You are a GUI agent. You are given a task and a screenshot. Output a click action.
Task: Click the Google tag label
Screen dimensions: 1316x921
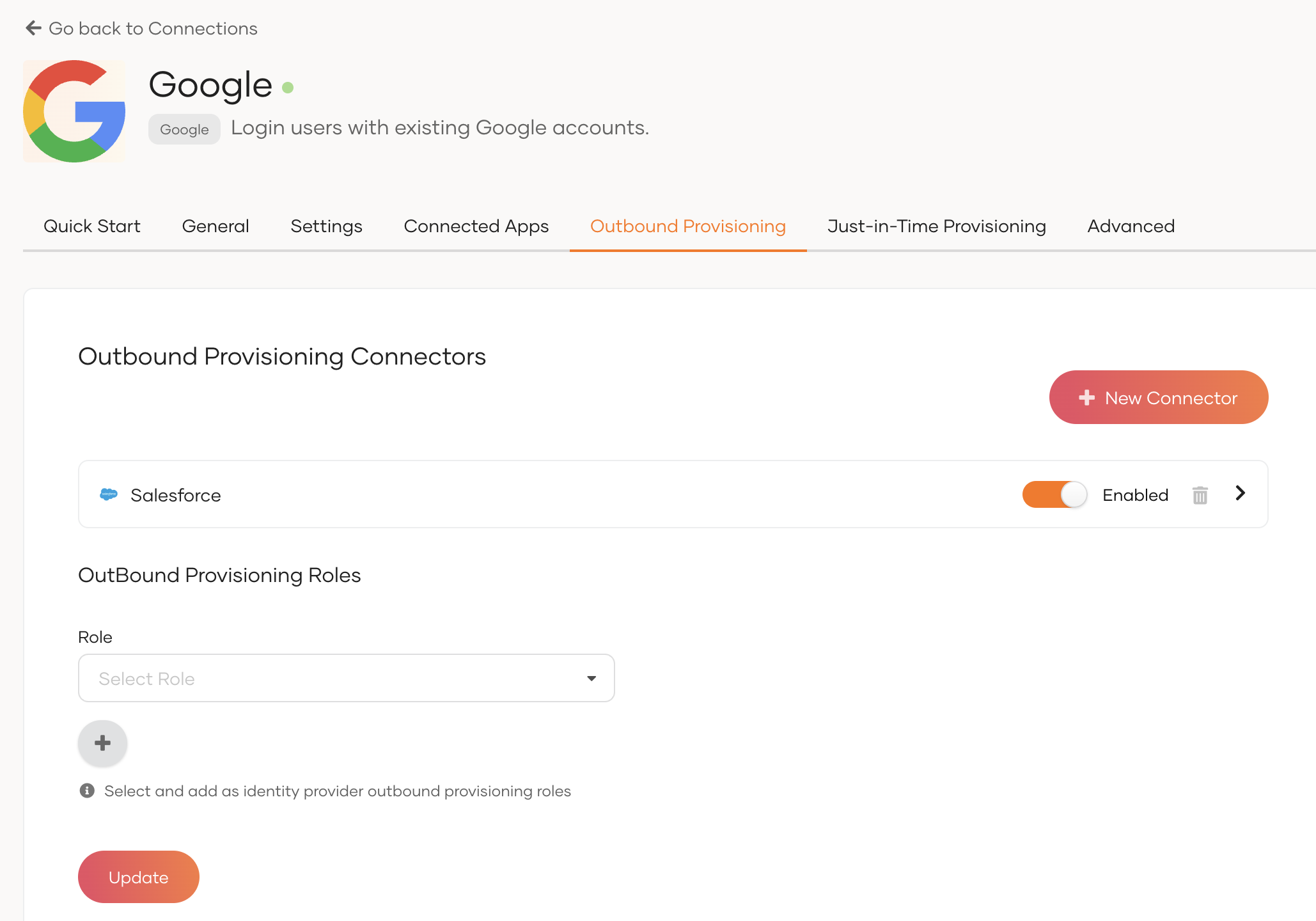[x=184, y=129]
